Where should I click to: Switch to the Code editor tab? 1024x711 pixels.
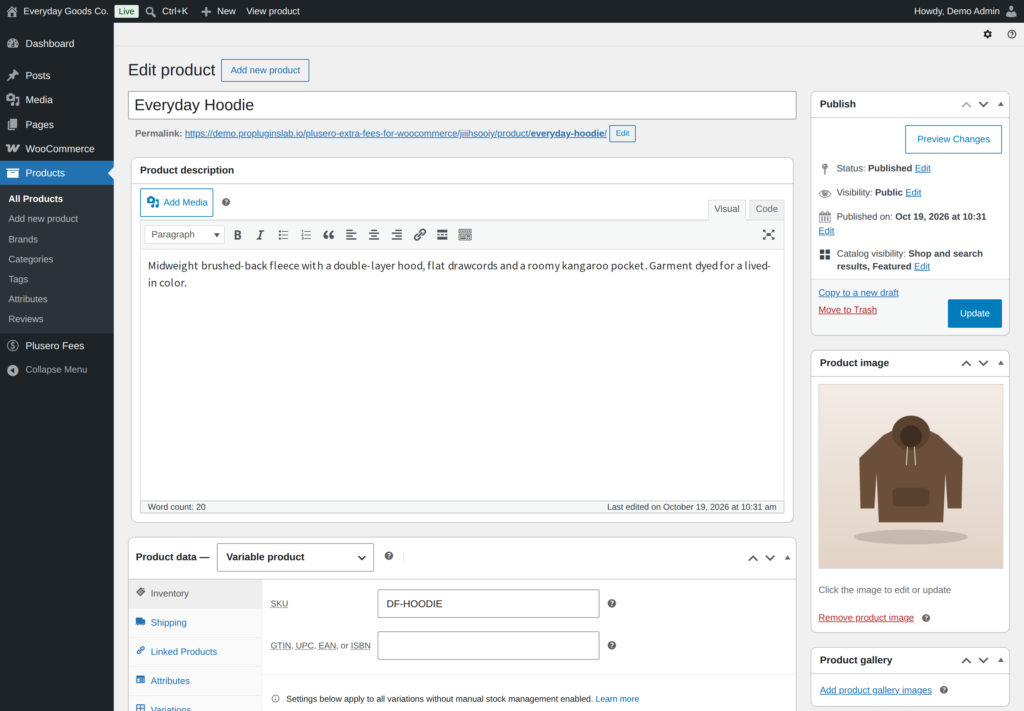(766, 209)
